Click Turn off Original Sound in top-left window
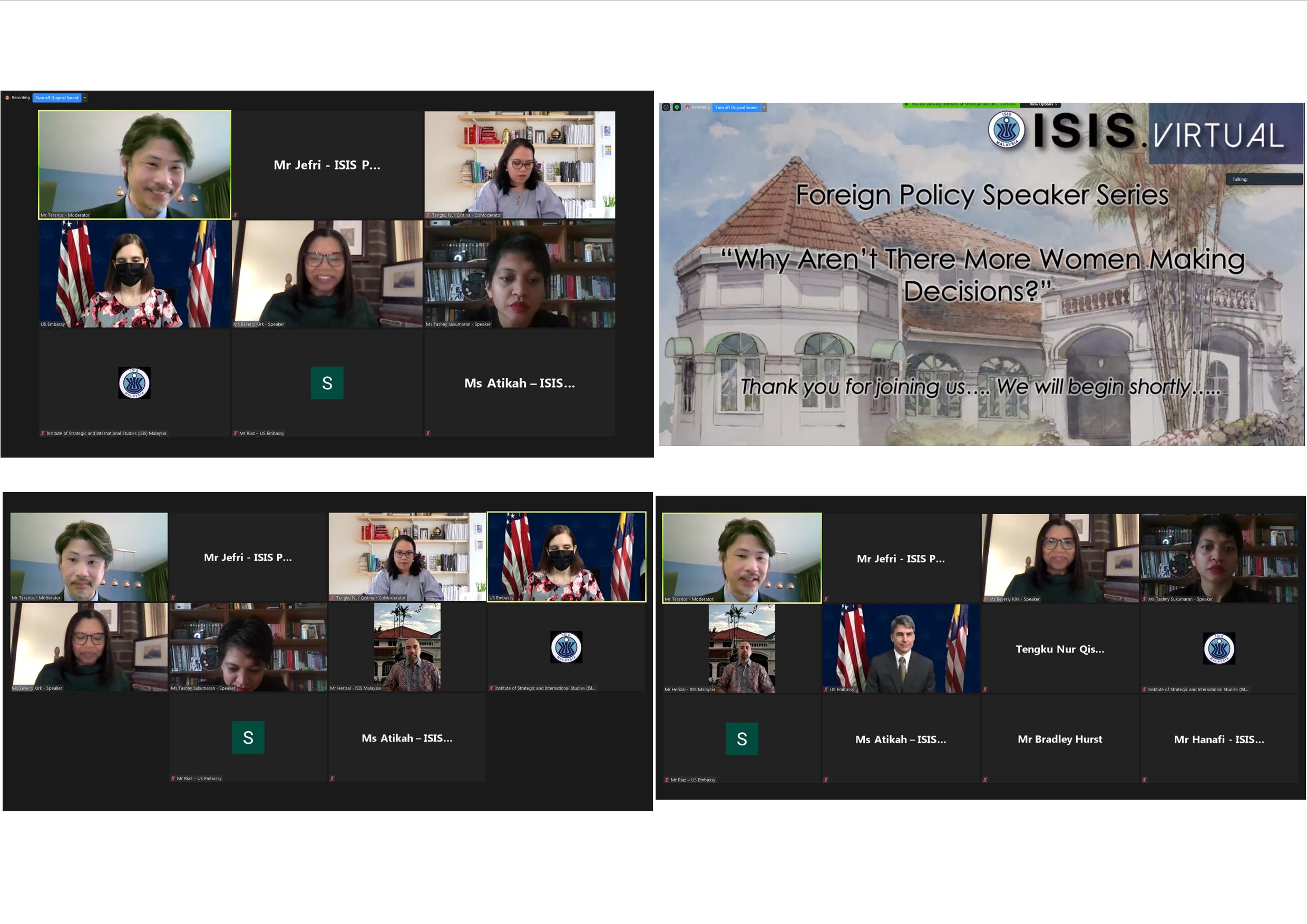This screenshot has height=924, width=1307. click(x=57, y=98)
